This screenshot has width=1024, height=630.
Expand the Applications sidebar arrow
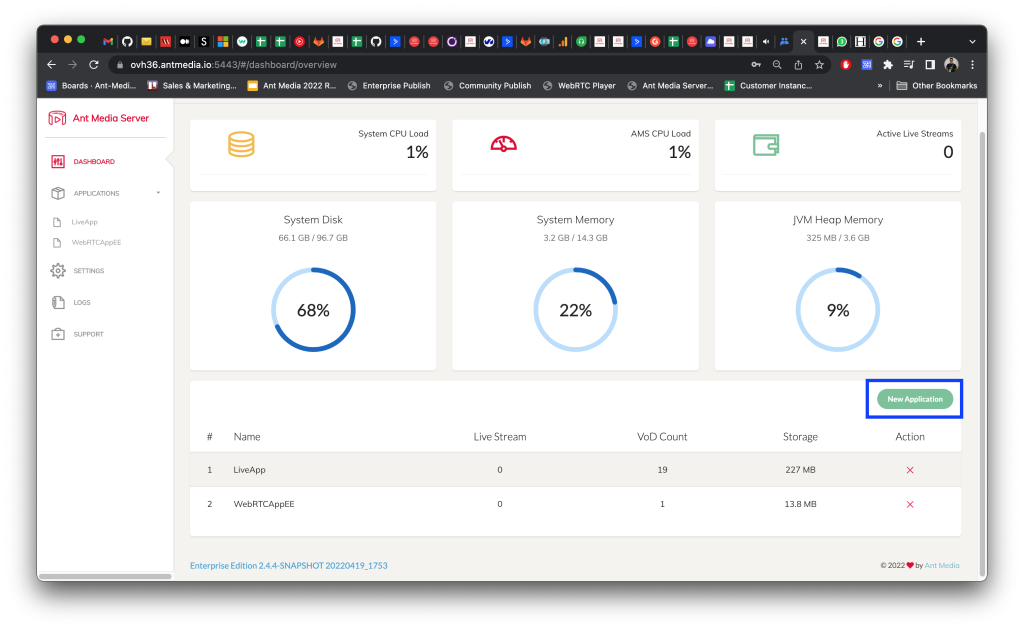[158, 193]
